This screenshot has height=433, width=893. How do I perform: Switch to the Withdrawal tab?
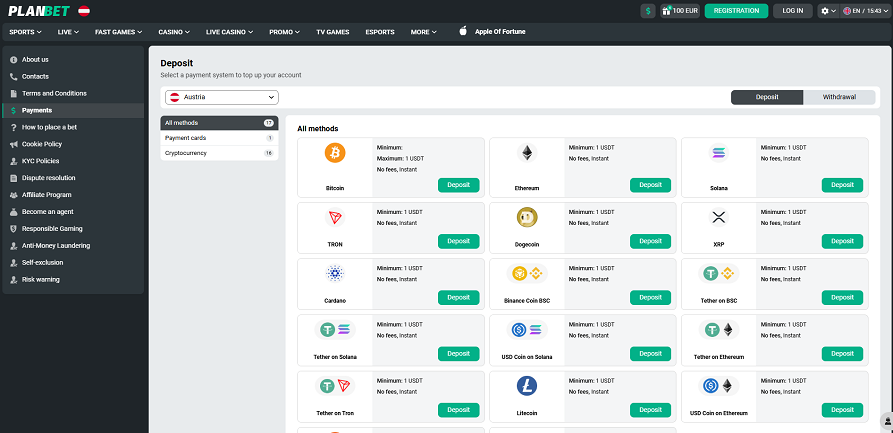pos(839,97)
